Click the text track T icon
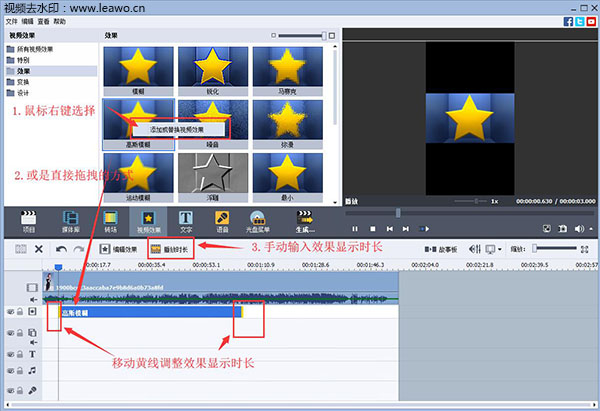This screenshot has height=411, width=600. tap(33, 354)
